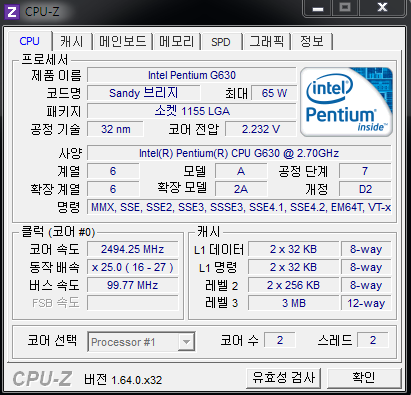The height and width of the screenshot is (395, 411).
Task: Click the empty FSB 속도 field
Action: 132,303
